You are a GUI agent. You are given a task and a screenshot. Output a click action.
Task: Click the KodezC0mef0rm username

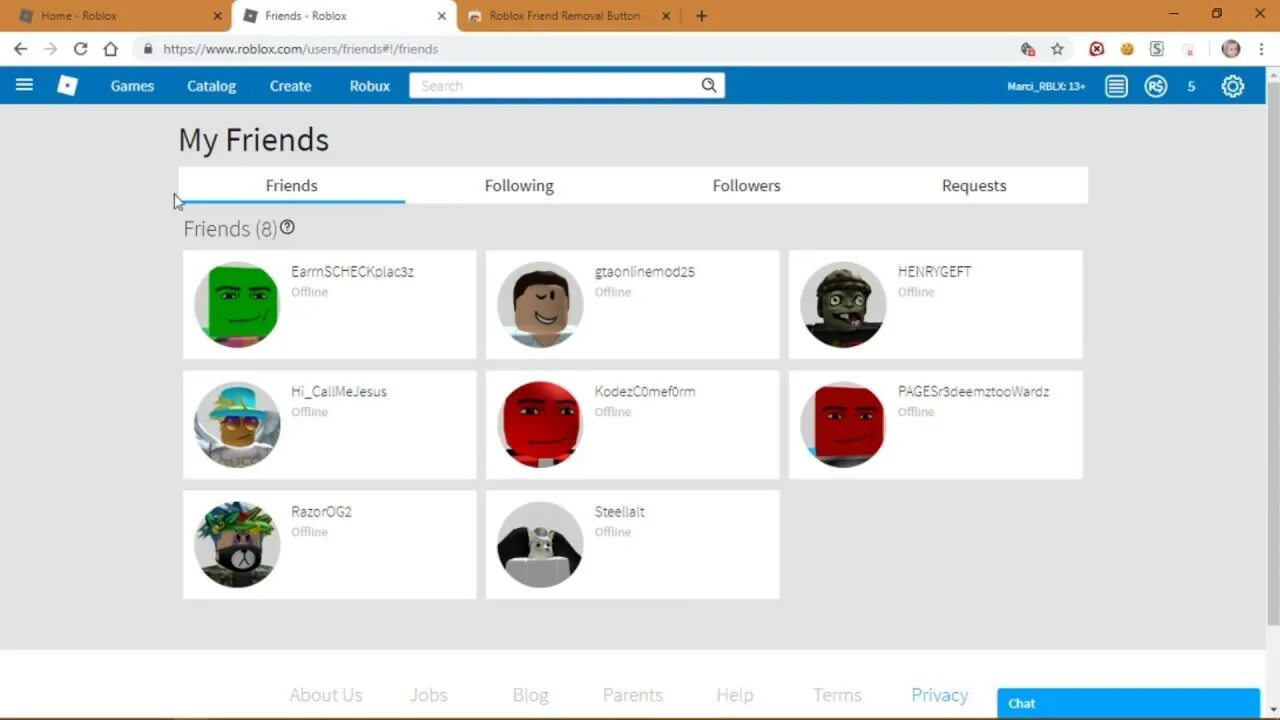[x=645, y=391]
